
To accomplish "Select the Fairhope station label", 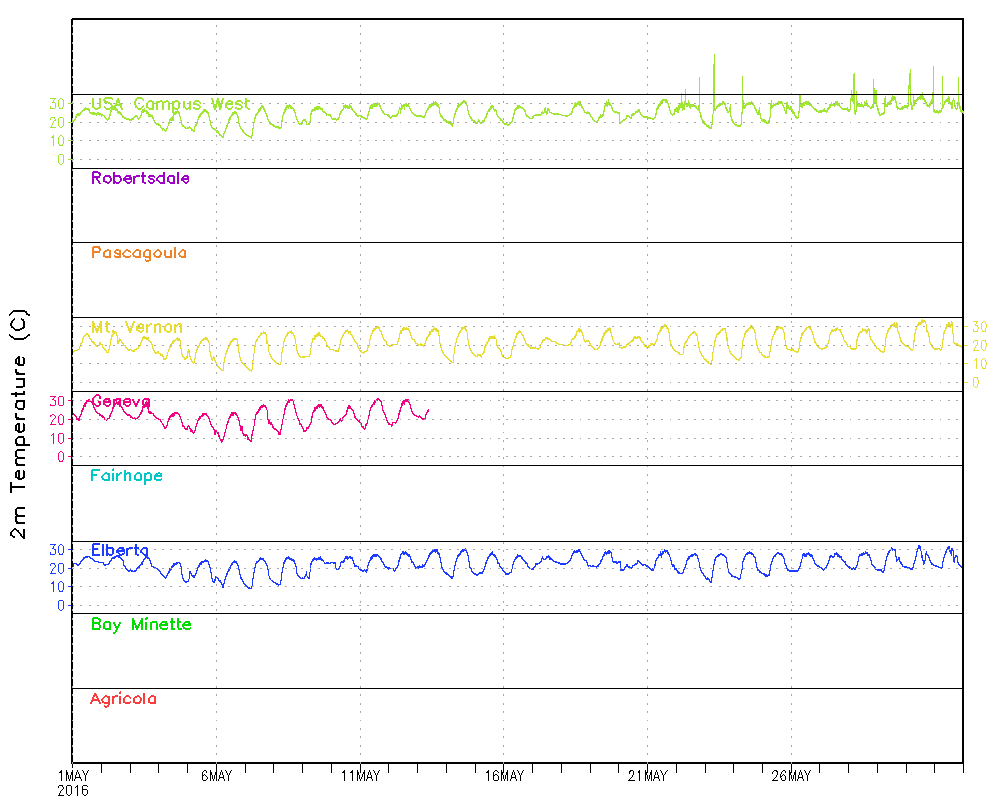I will (126, 476).
